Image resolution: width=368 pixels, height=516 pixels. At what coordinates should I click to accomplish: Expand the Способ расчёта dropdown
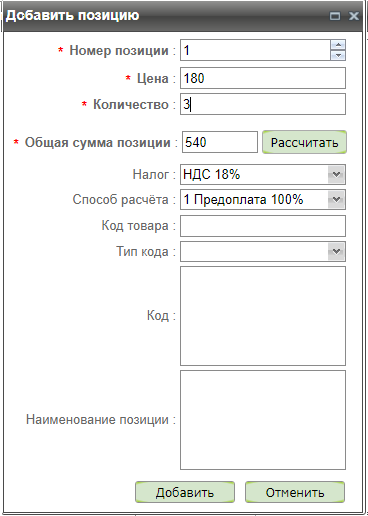336,200
